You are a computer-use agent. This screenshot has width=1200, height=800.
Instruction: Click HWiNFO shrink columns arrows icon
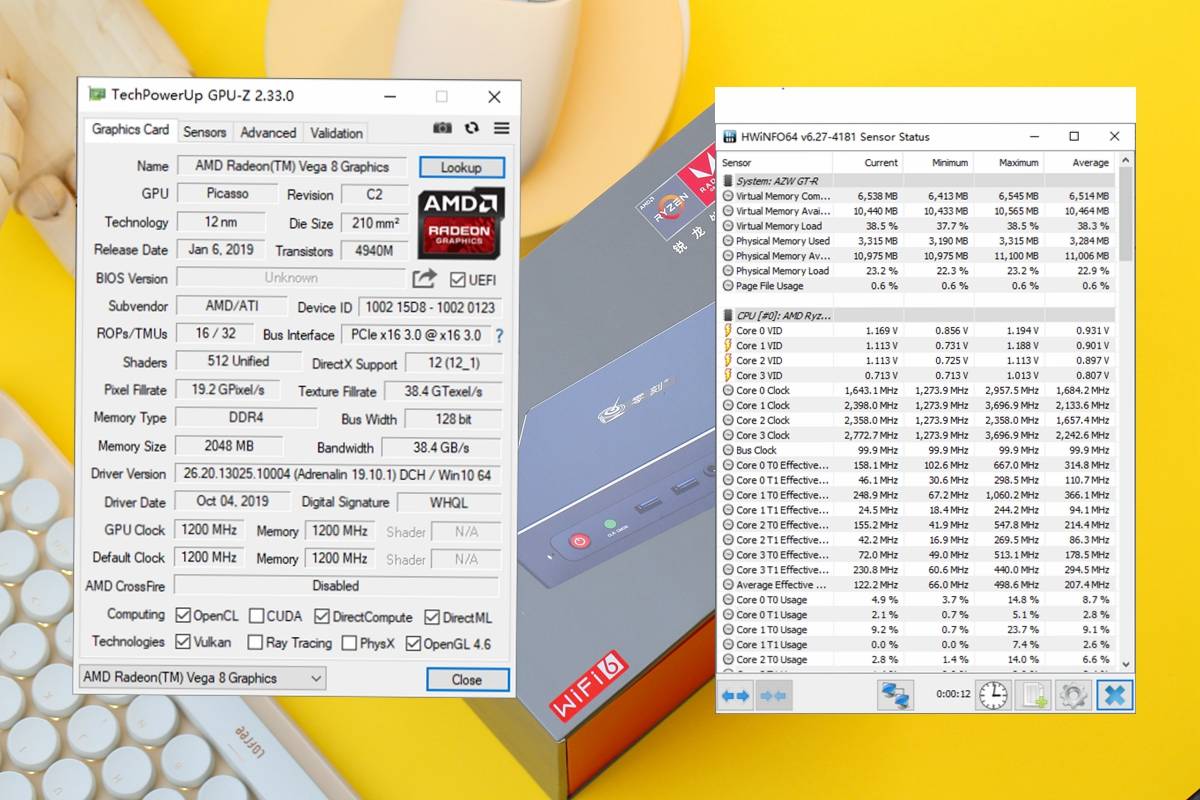(775, 695)
